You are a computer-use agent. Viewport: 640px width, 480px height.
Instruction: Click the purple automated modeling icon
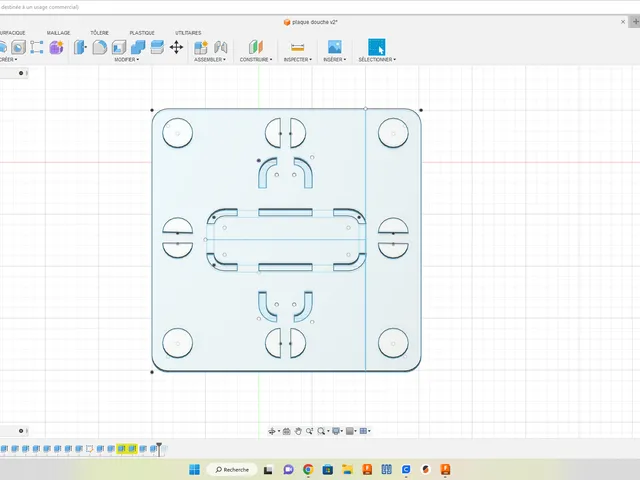[56, 47]
